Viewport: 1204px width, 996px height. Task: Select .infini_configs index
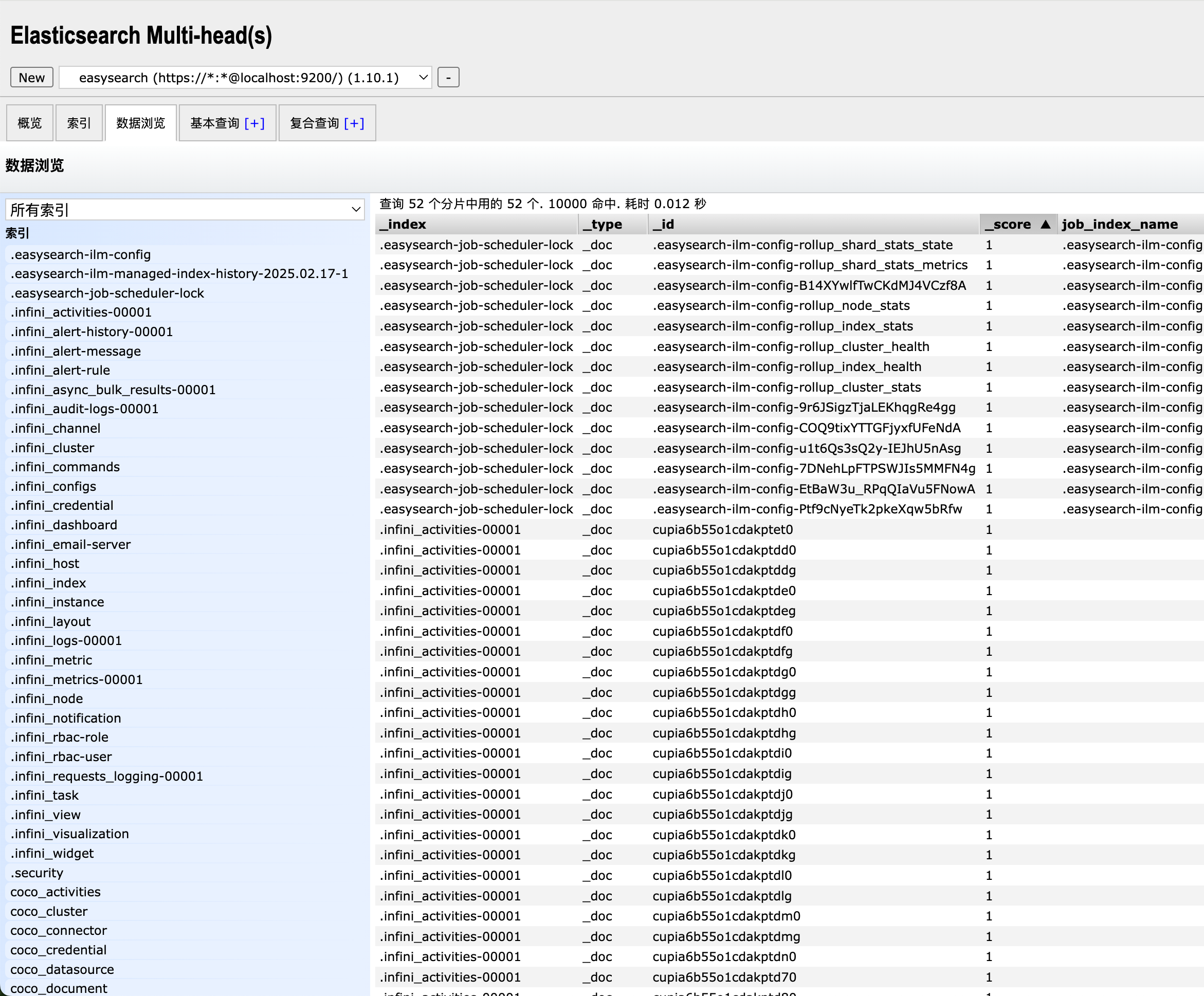pos(185,486)
